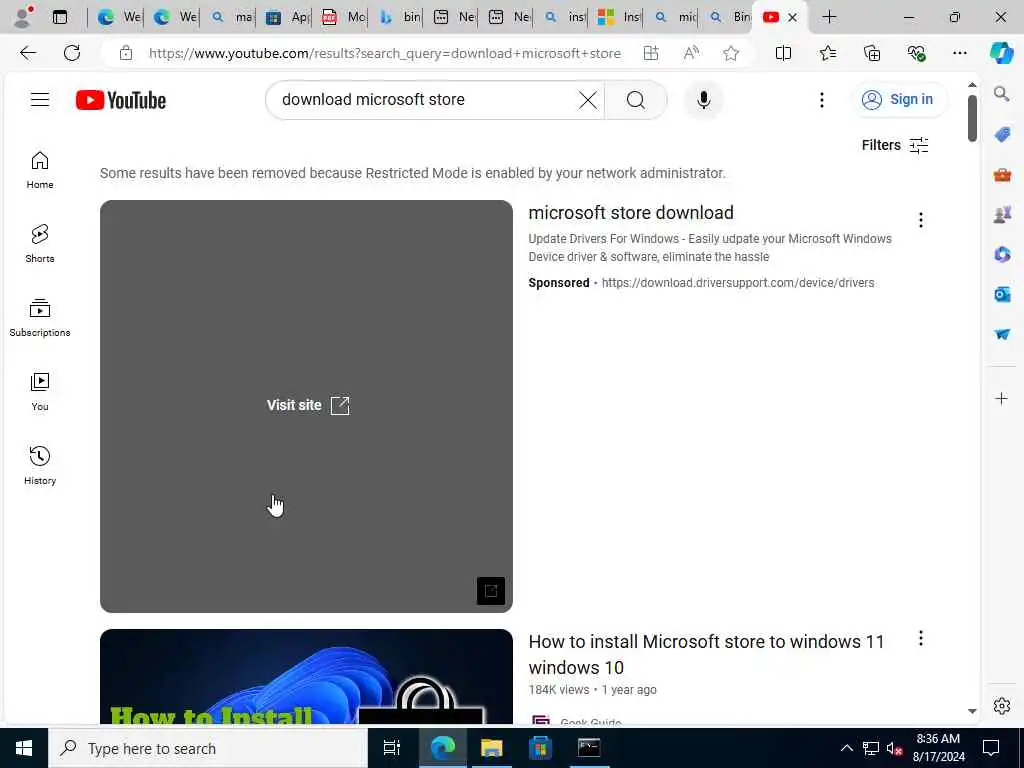The width and height of the screenshot is (1024, 768).
Task: Switch to the 'ma' search tab
Action: (232, 17)
